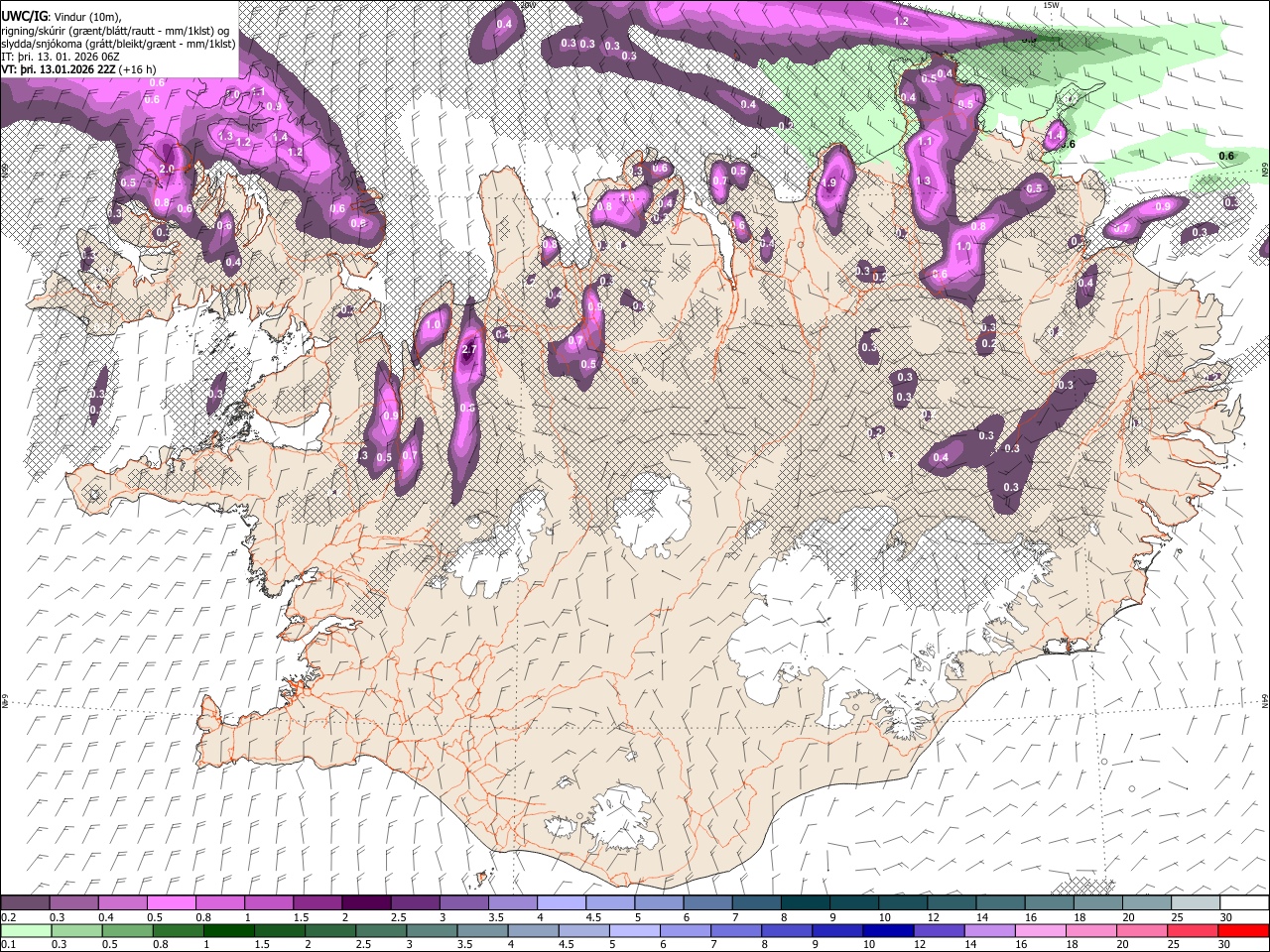Screen dimensions: 1270x952
Task: Pick the dark green swatch above bottom-row '1'
Action: (228, 930)
